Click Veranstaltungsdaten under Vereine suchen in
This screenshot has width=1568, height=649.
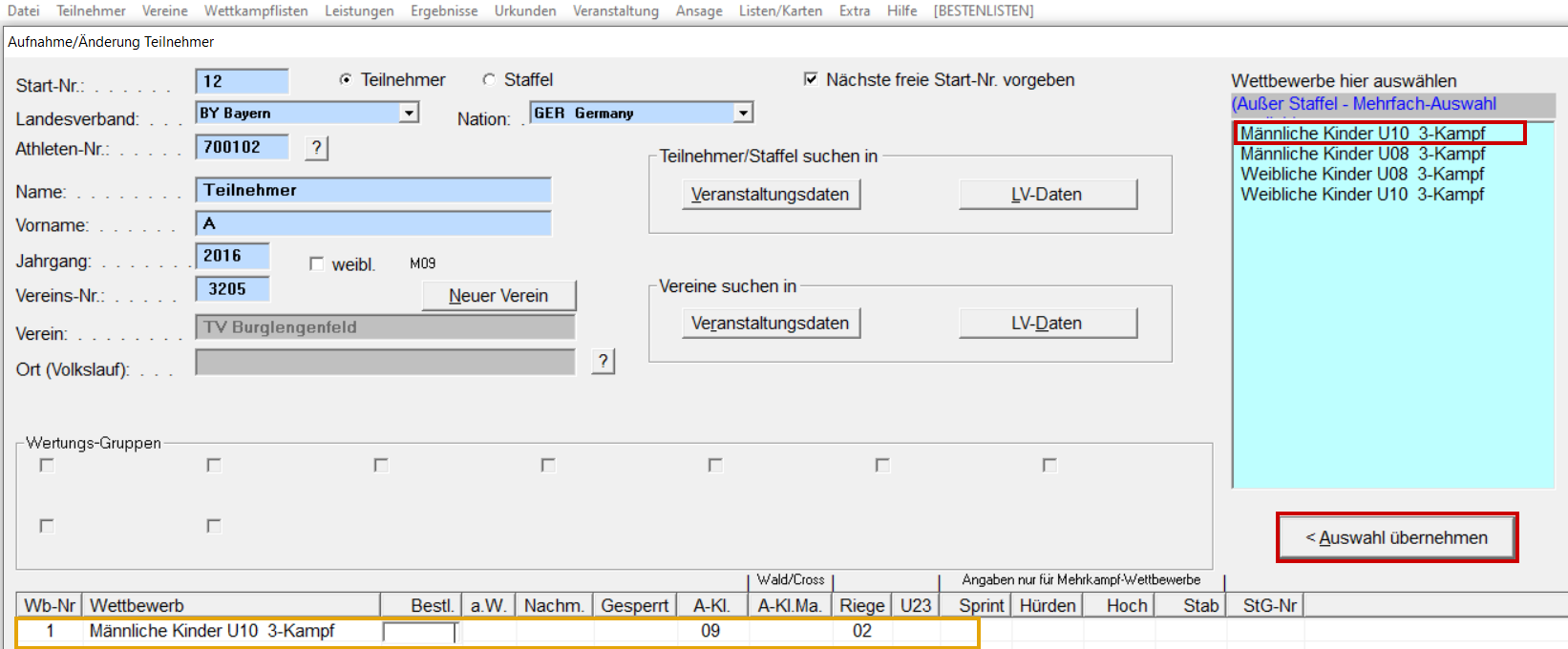(x=771, y=324)
